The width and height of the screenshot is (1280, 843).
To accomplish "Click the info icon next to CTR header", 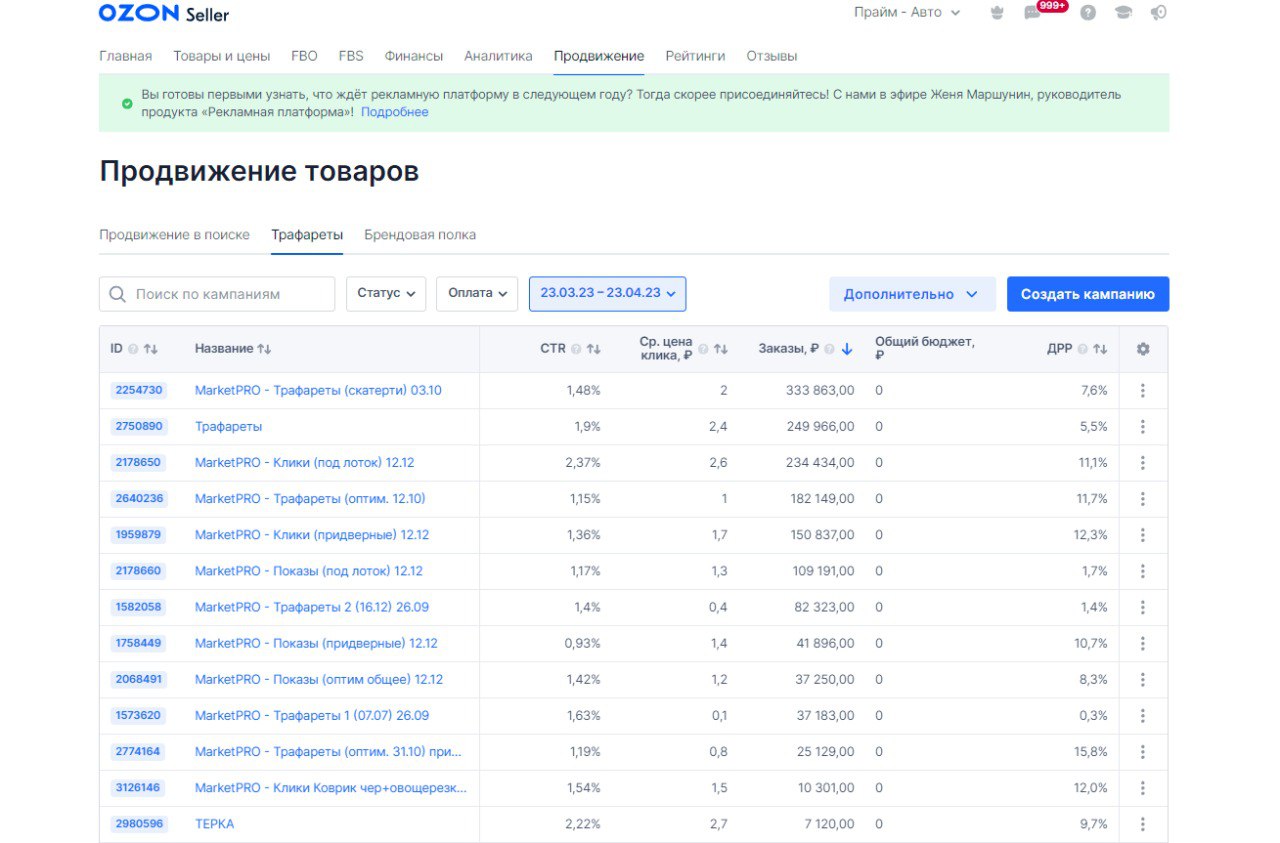I will [x=576, y=349].
